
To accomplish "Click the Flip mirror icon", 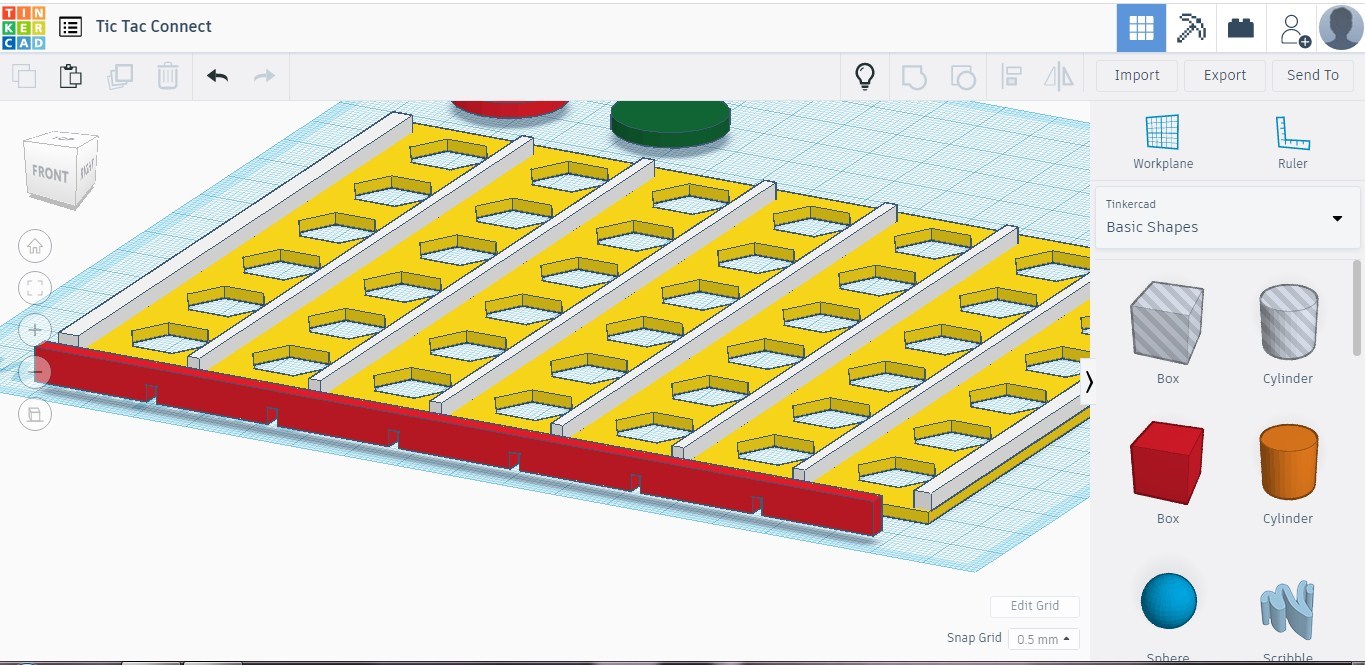I will (1059, 76).
